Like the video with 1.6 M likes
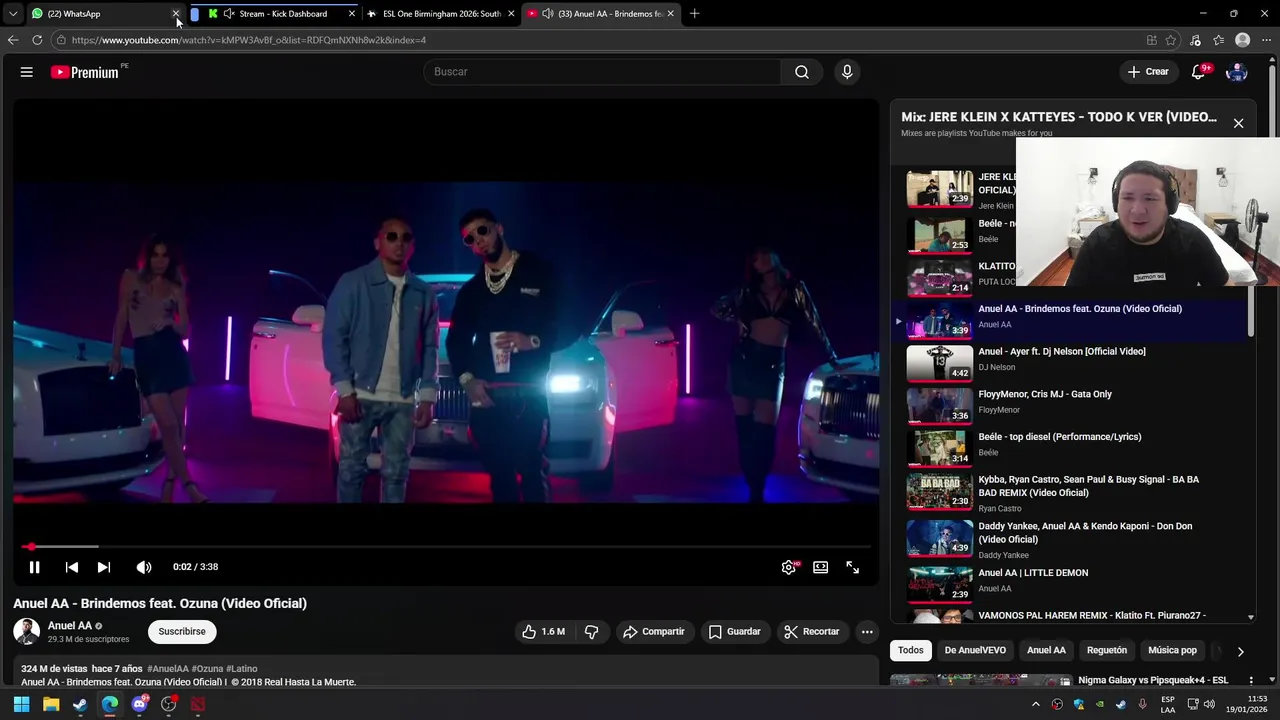Image resolution: width=1280 pixels, height=720 pixels. (x=543, y=632)
